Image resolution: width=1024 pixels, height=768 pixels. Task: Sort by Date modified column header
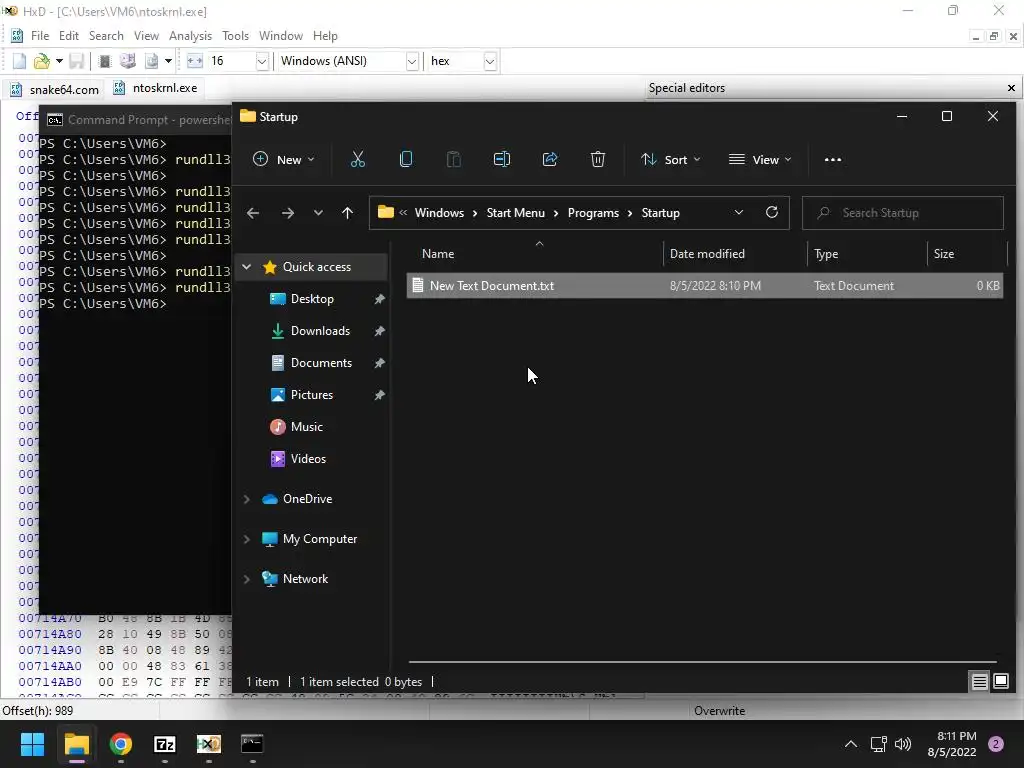[734, 254]
